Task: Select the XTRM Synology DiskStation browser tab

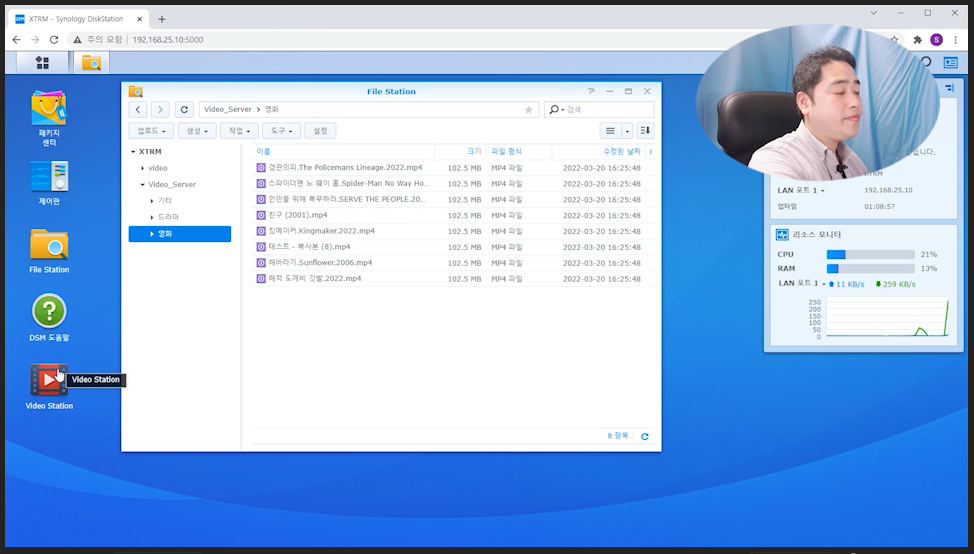Action: pyautogui.click(x=78, y=19)
